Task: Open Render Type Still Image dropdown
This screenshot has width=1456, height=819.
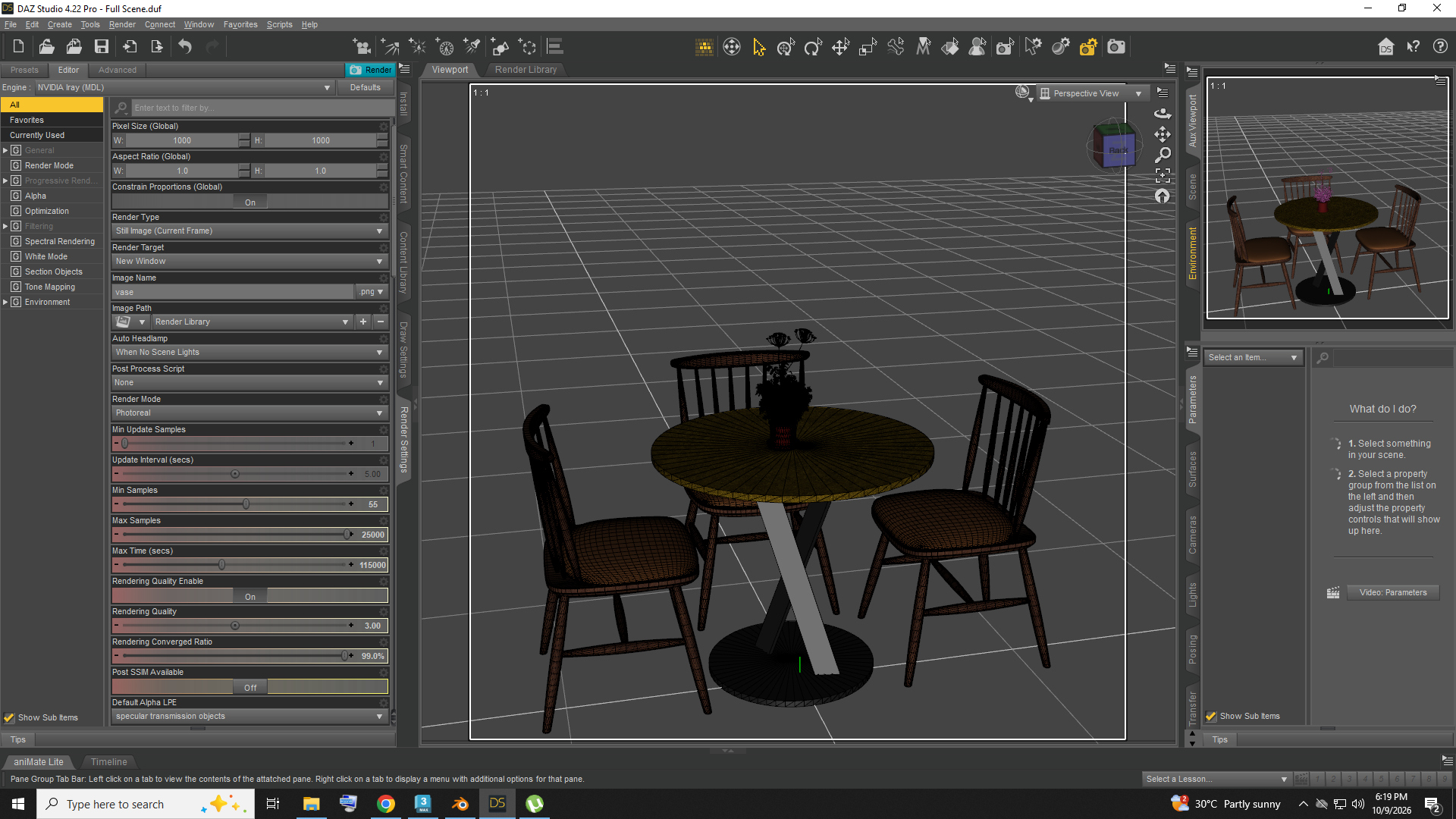Action: click(249, 231)
